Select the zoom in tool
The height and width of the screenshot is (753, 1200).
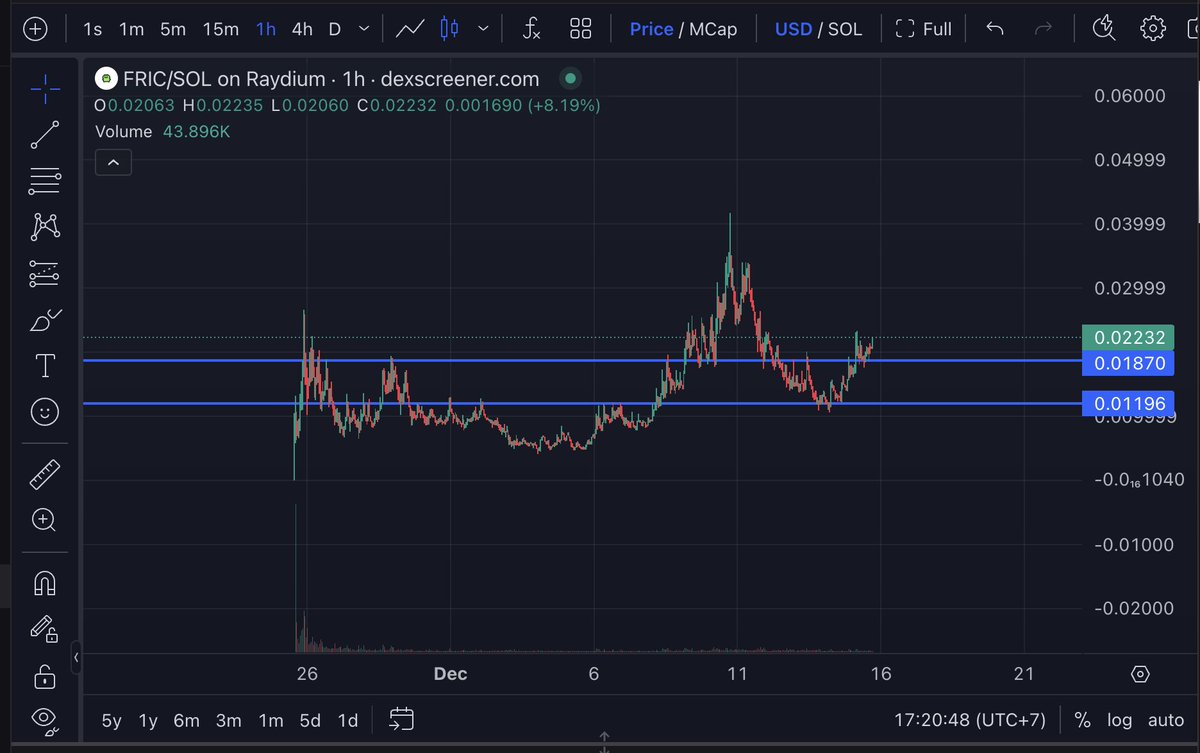click(x=45, y=520)
